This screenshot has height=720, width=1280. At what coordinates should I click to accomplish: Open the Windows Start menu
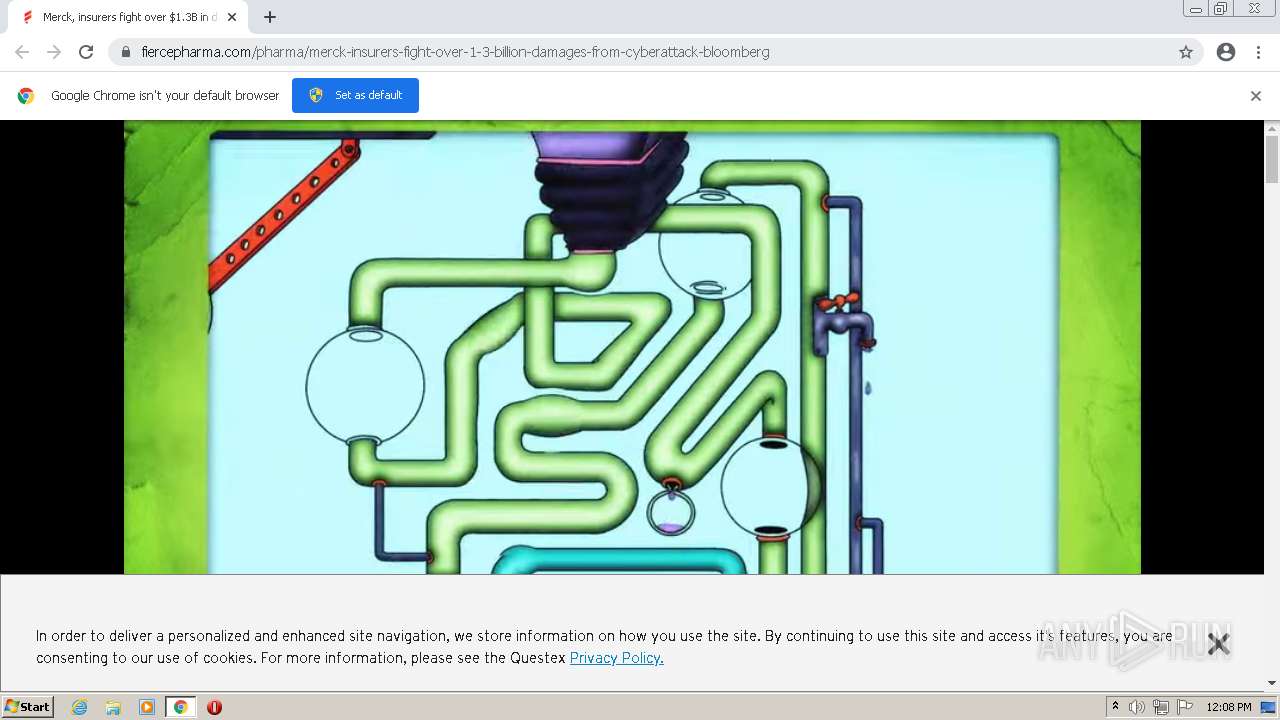[28, 707]
